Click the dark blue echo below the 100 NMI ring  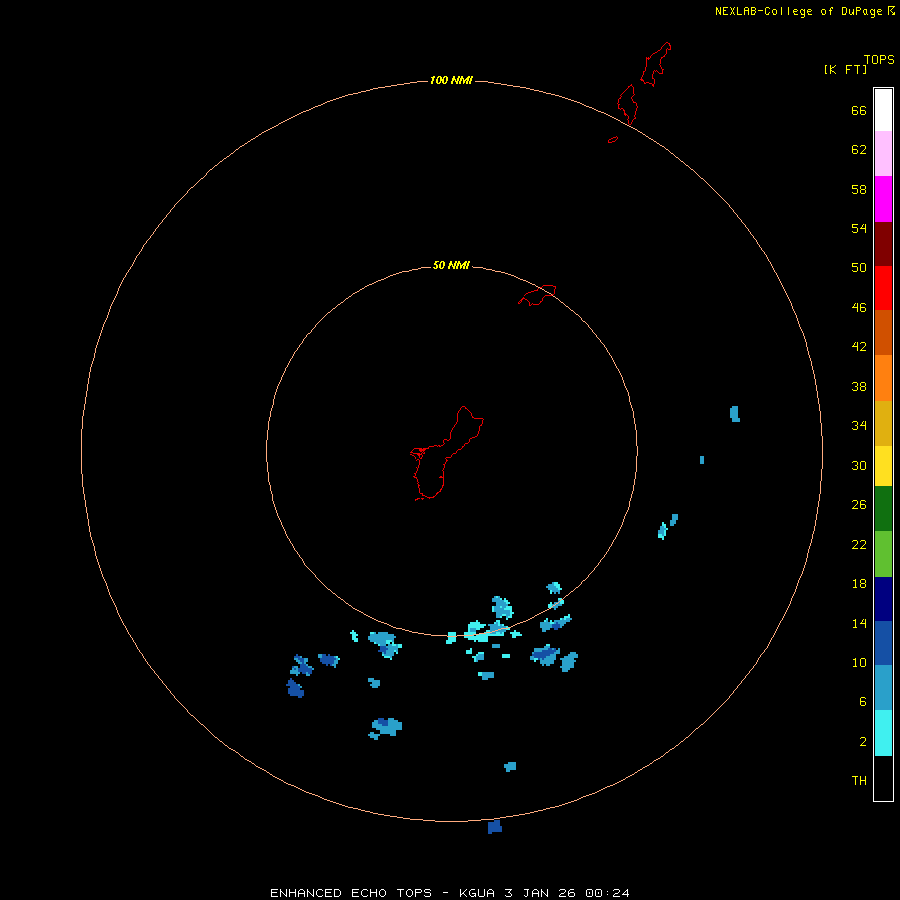(495, 827)
